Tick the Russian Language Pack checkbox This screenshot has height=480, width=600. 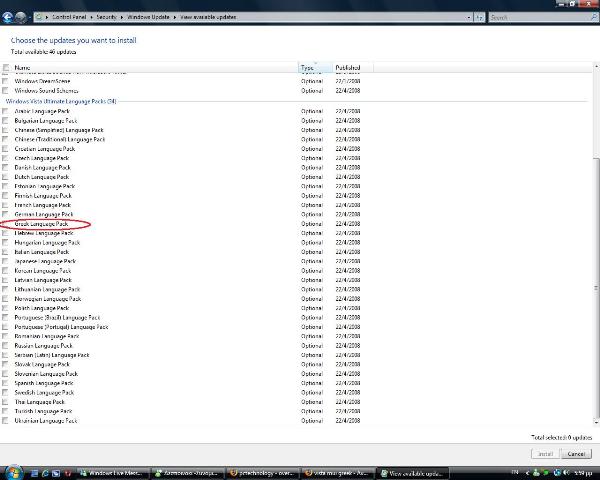(x=5, y=346)
